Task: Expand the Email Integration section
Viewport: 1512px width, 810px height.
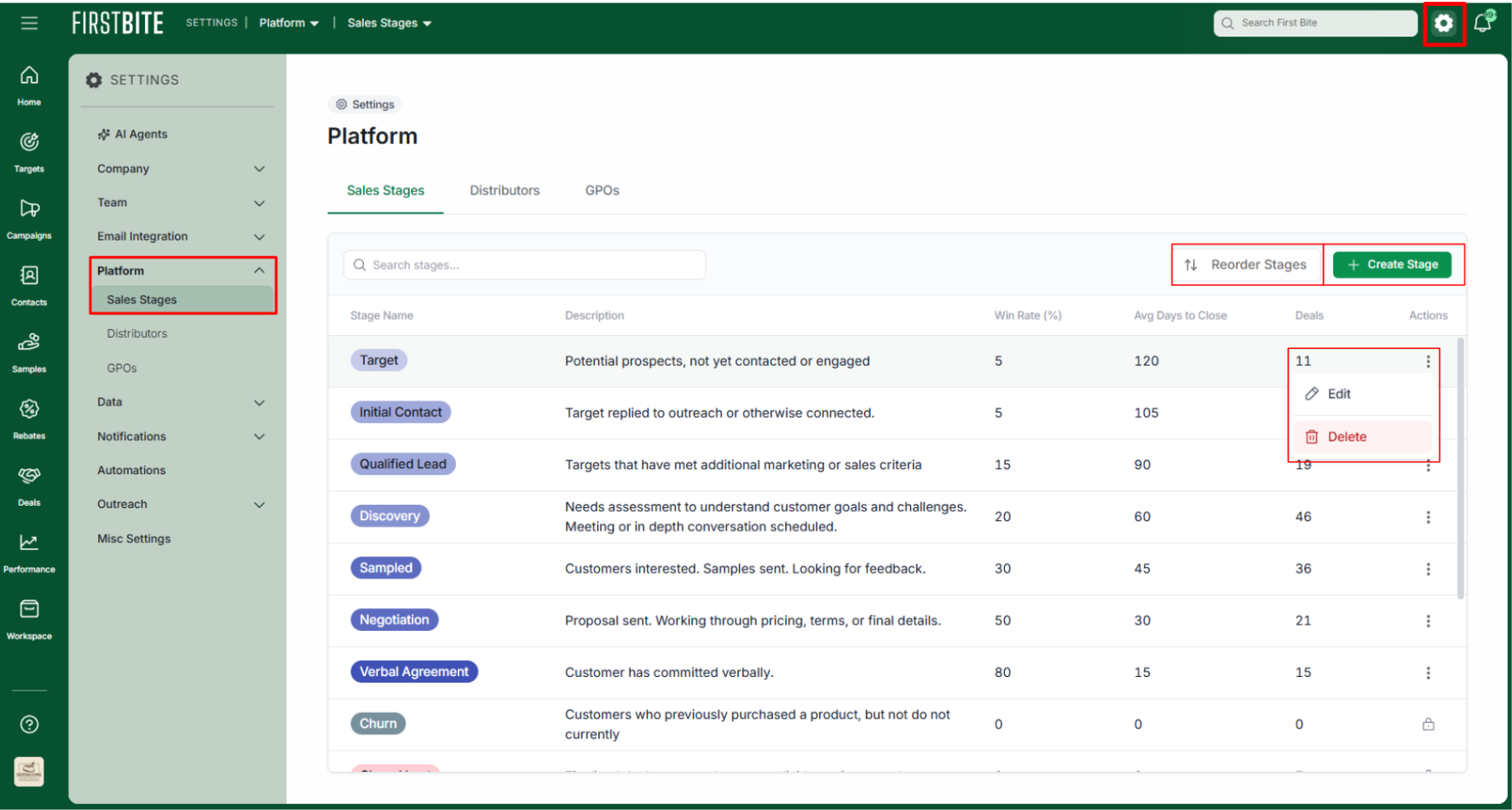Action: pos(181,237)
